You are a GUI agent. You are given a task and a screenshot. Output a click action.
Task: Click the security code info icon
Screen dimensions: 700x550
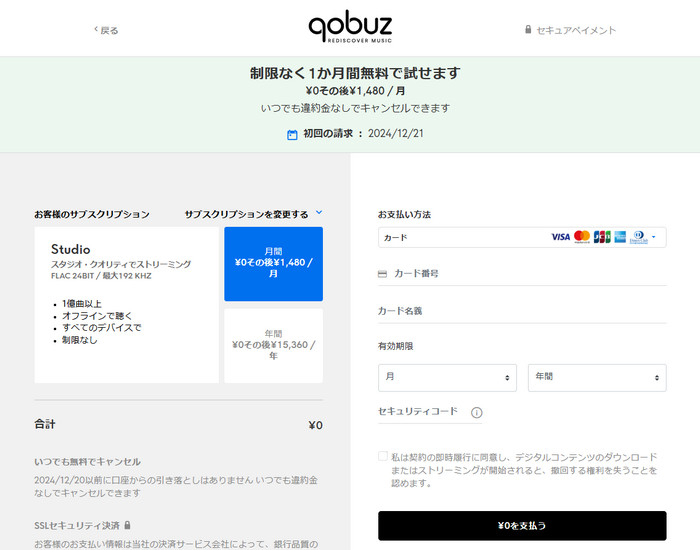tap(476, 412)
